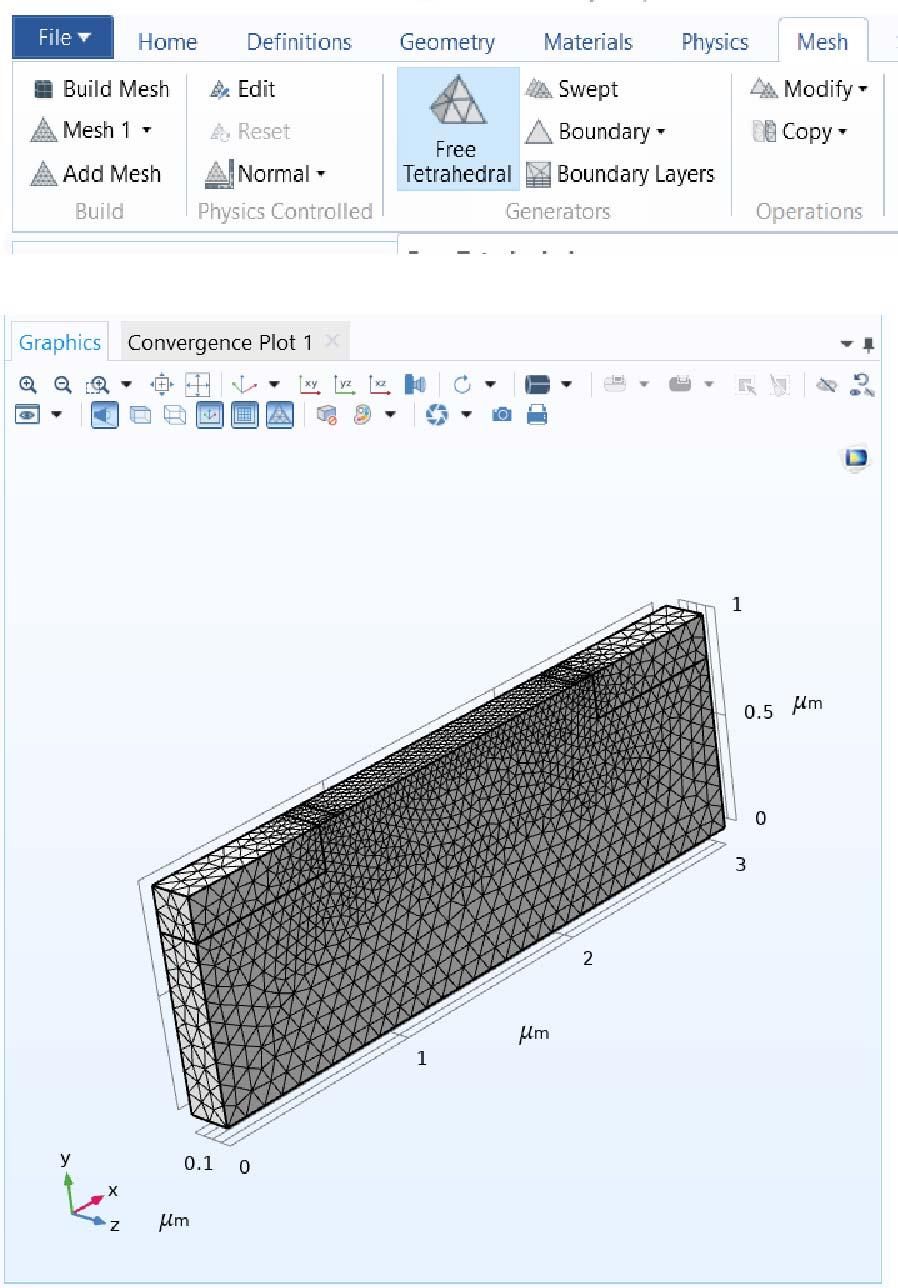Close the Convergence Plot 1 tab

pyautogui.click(x=332, y=341)
